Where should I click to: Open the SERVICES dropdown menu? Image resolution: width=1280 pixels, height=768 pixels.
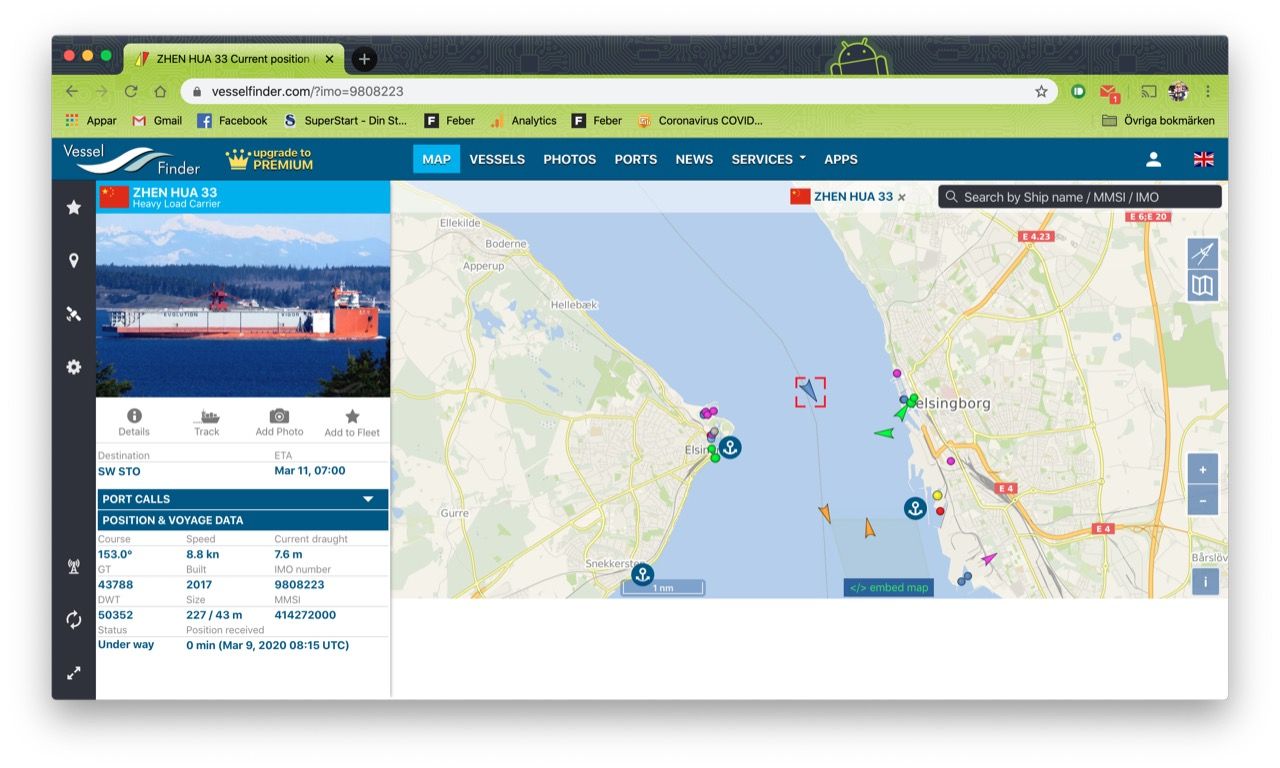(x=768, y=159)
